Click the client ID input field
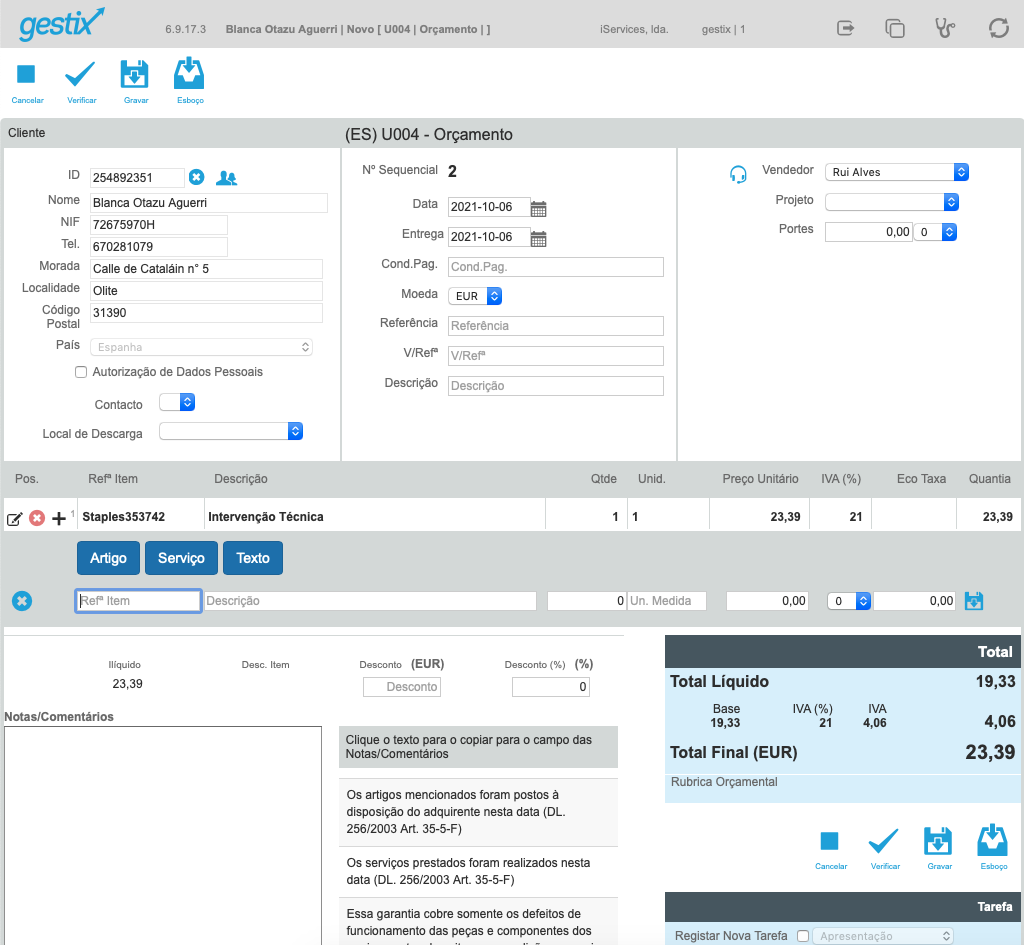1024x945 pixels. pyautogui.click(x=137, y=178)
